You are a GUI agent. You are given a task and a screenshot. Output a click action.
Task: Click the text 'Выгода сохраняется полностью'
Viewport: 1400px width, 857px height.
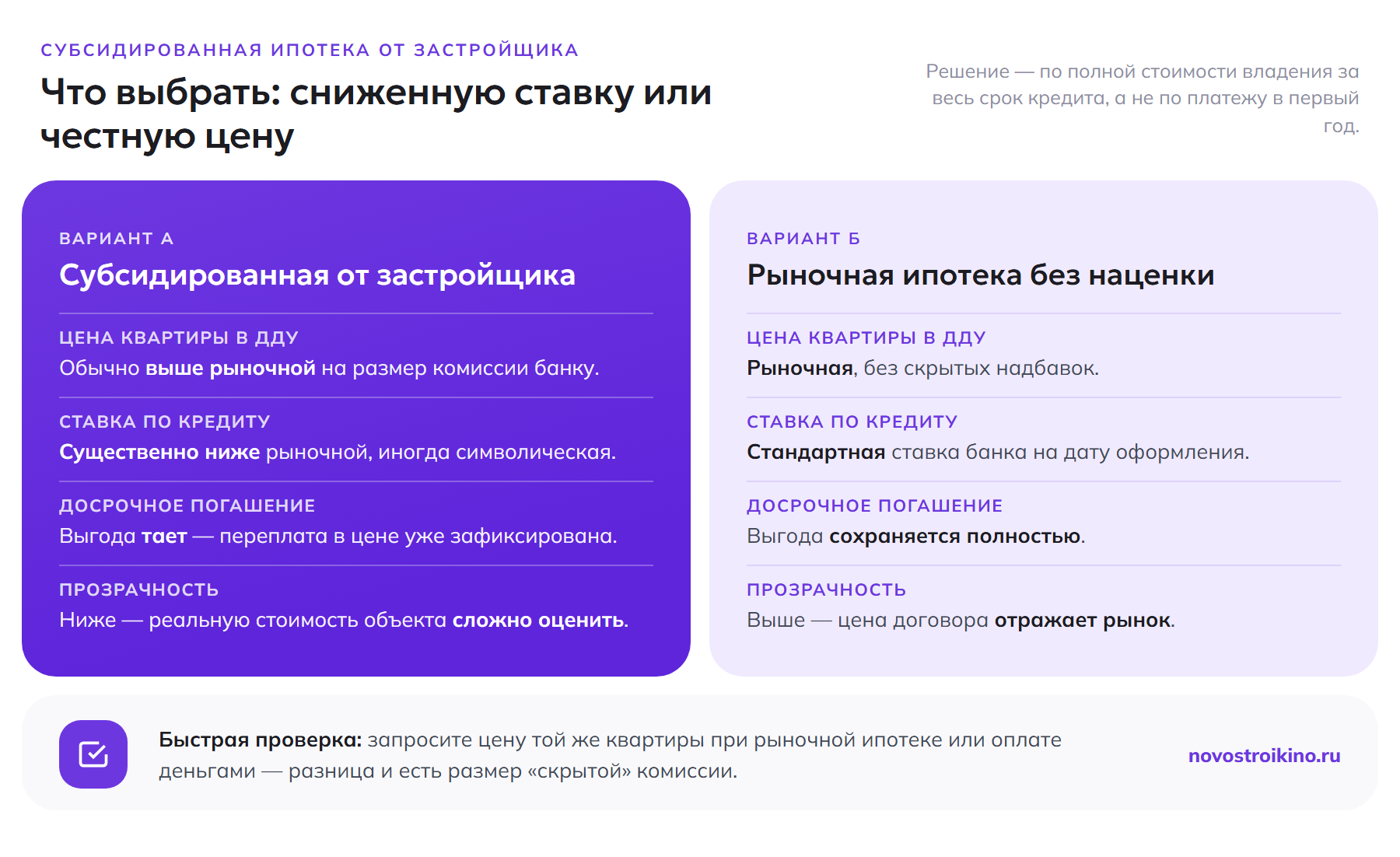tap(915, 536)
